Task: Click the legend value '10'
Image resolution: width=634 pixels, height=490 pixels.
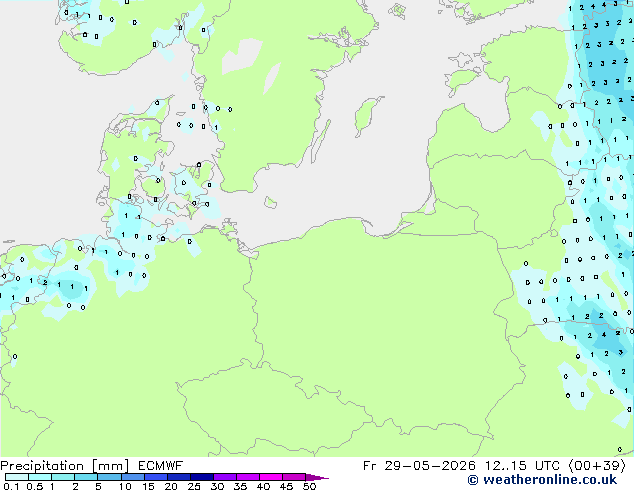Action: pyautogui.click(x=125, y=486)
